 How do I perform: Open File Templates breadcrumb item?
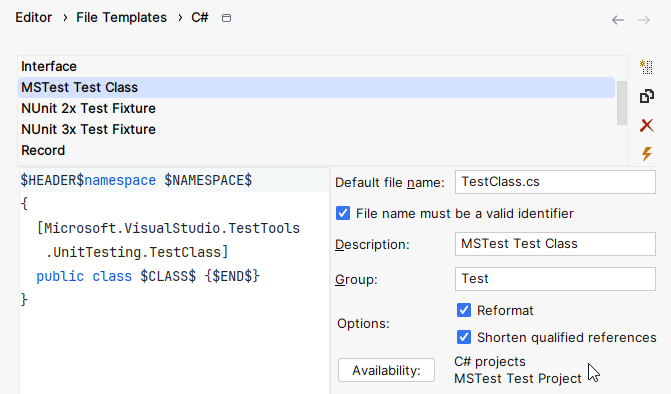coord(121,18)
